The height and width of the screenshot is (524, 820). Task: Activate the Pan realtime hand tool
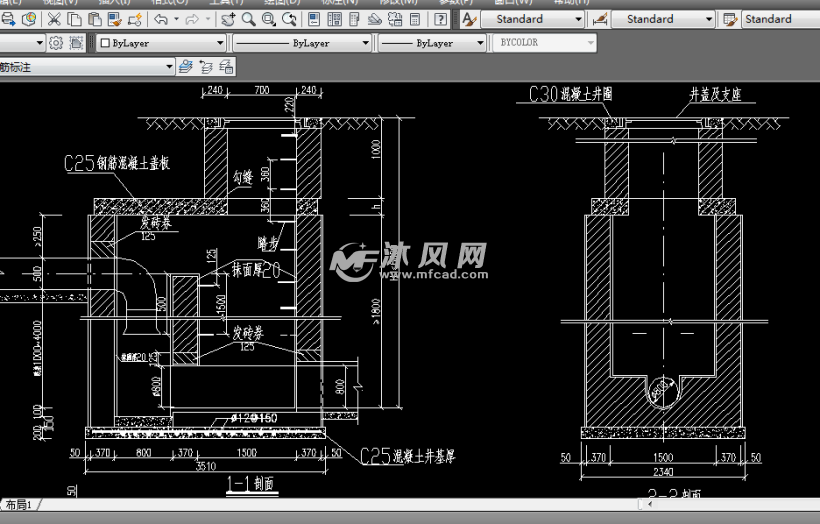click(x=229, y=19)
